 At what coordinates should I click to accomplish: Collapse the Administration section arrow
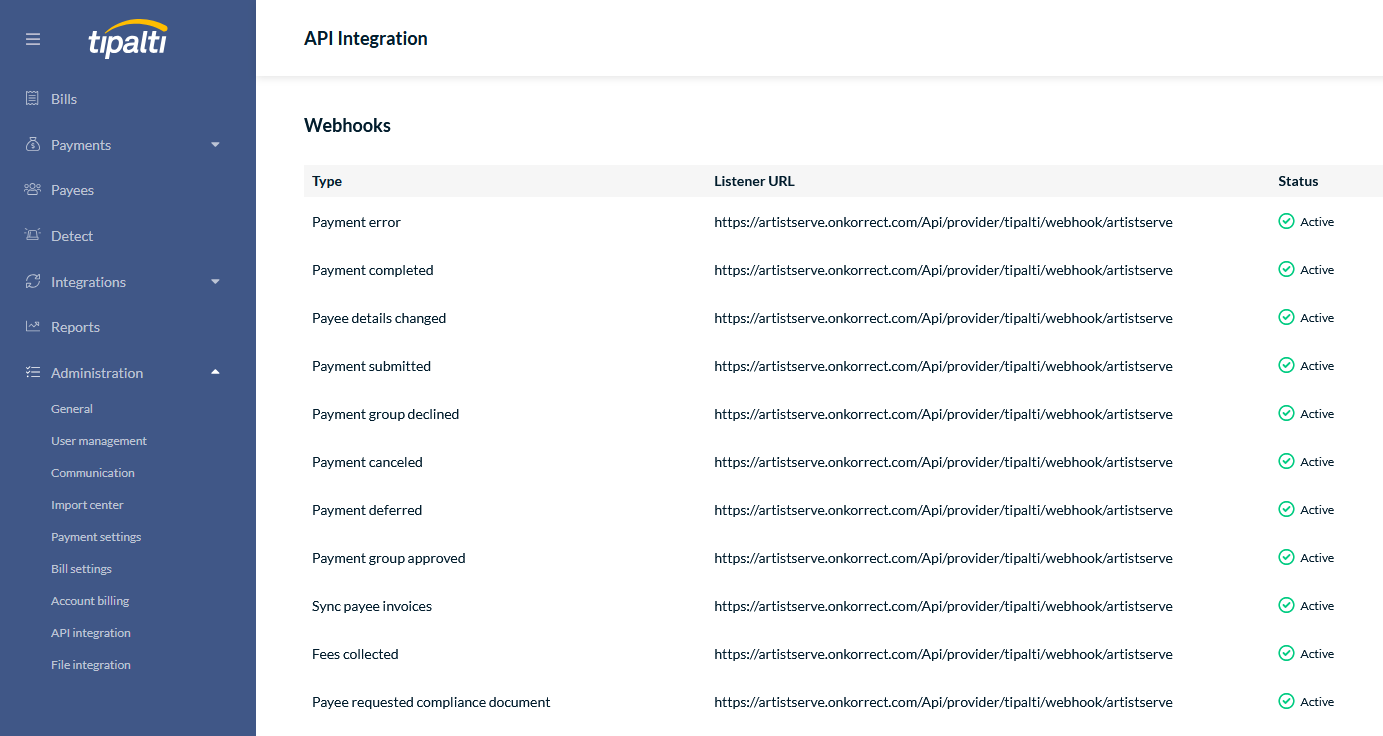[215, 373]
